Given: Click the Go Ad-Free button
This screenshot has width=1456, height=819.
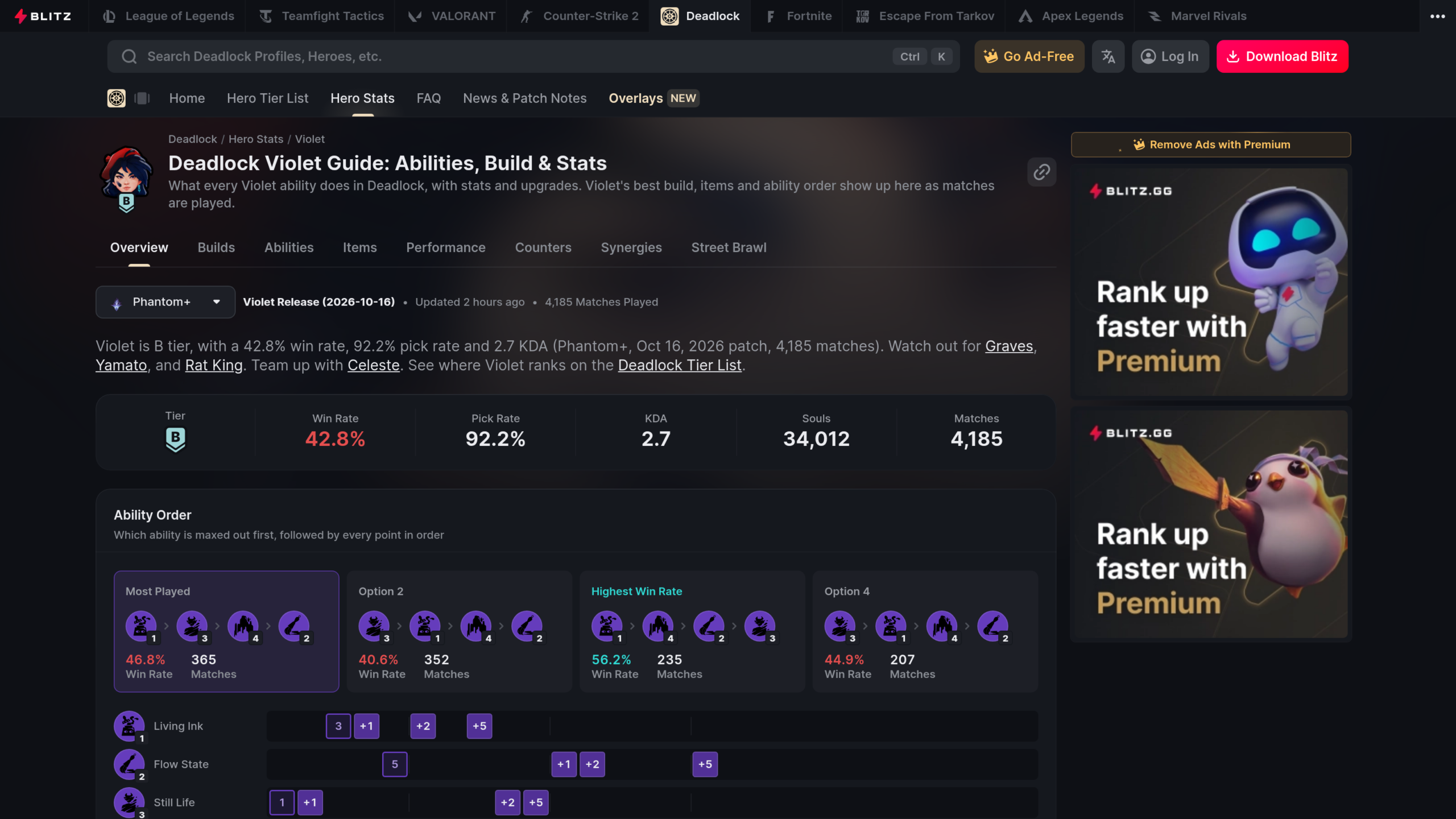Looking at the screenshot, I should [1029, 56].
